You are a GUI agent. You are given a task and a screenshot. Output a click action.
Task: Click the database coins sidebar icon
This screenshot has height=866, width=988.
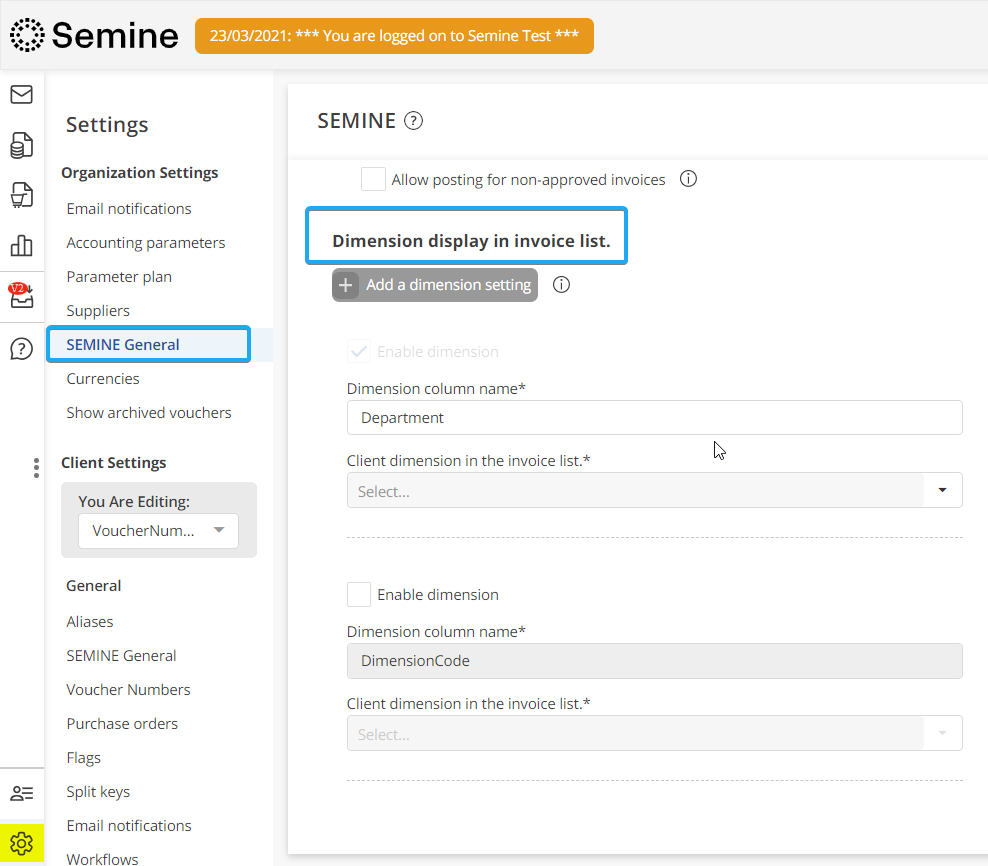[x=21, y=145]
